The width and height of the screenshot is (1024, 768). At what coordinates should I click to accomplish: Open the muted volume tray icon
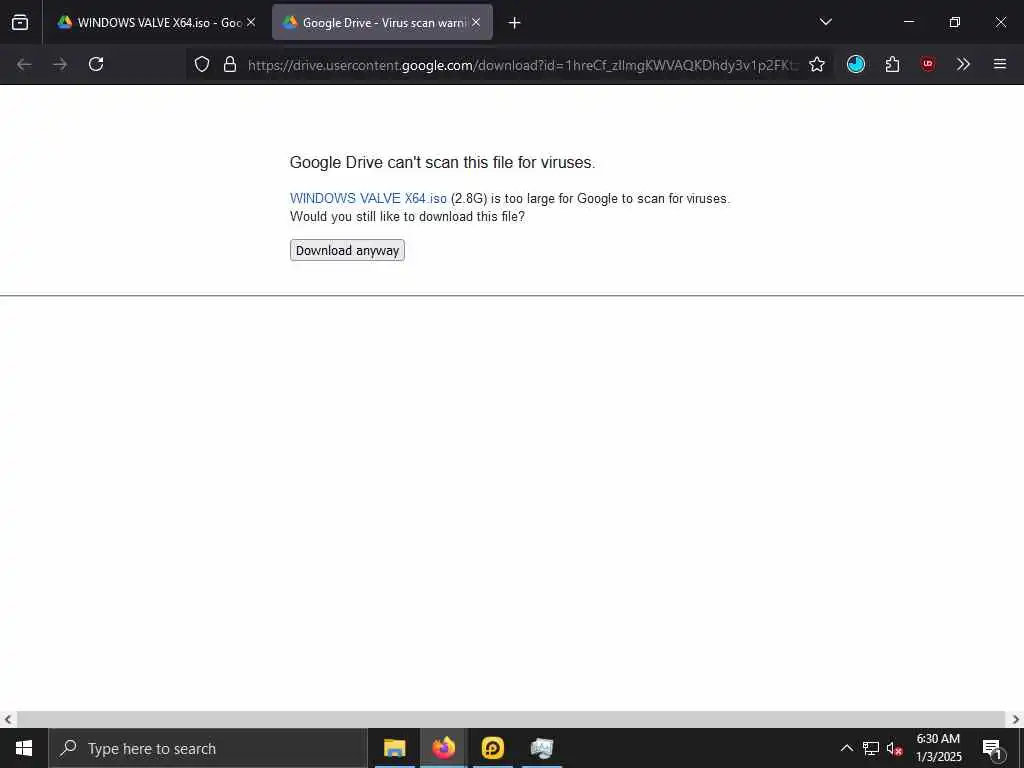pyautogui.click(x=894, y=748)
